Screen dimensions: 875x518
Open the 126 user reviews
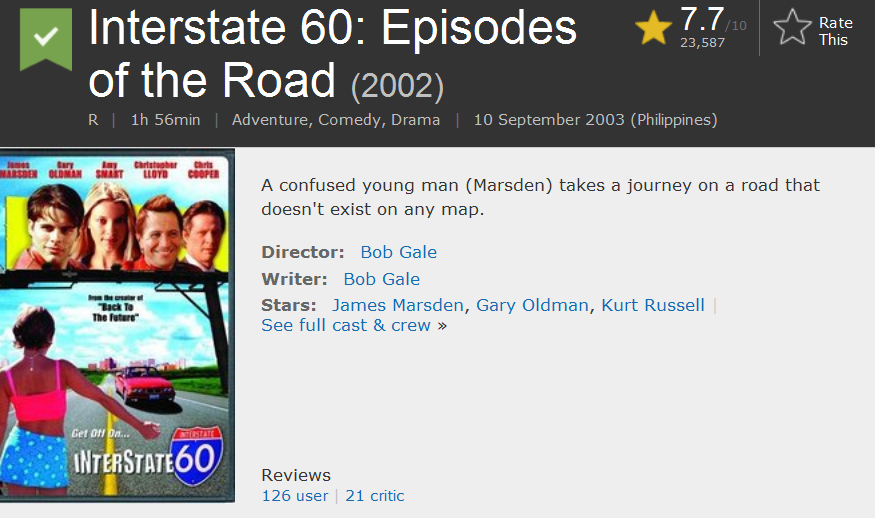click(294, 496)
